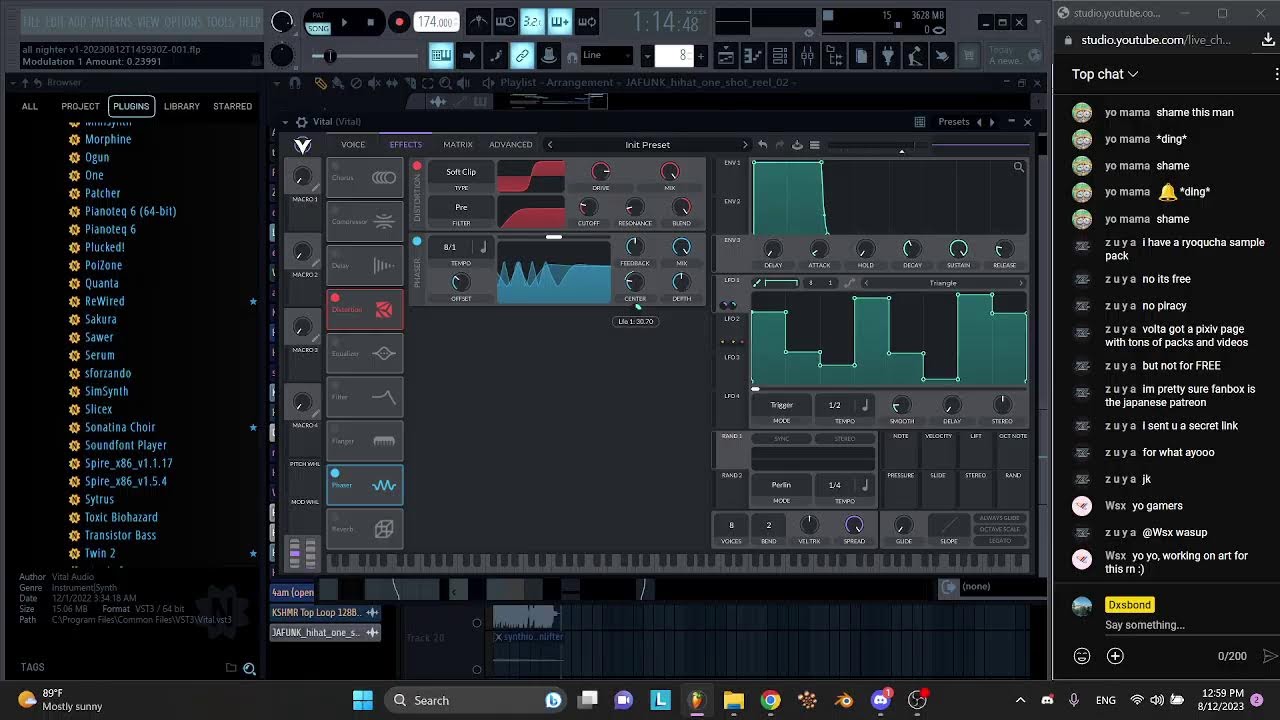The width and height of the screenshot is (1280, 720).
Task: Switch to the MATRIX tab
Action: 458,145
